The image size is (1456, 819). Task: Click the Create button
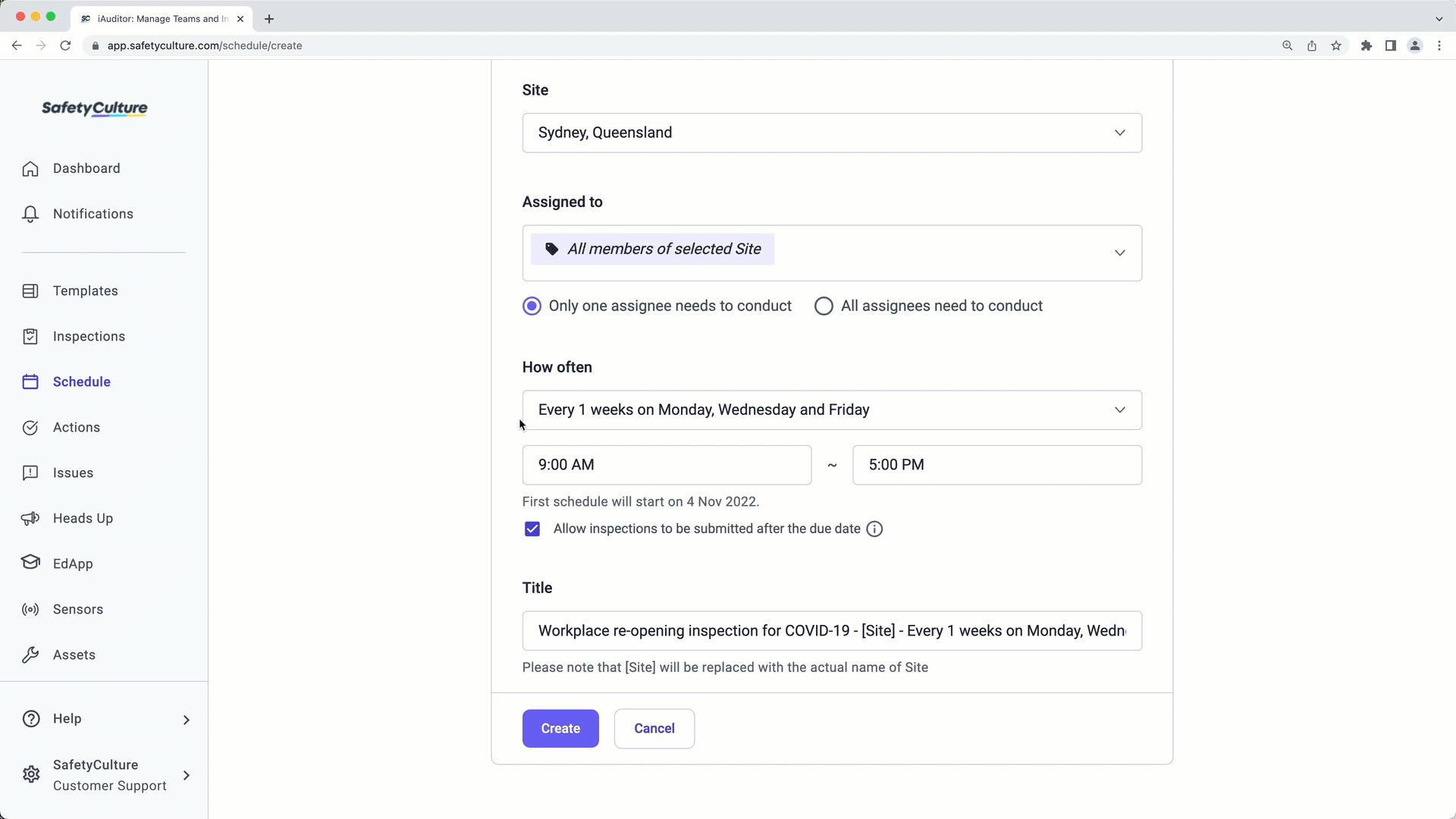[560, 728]
